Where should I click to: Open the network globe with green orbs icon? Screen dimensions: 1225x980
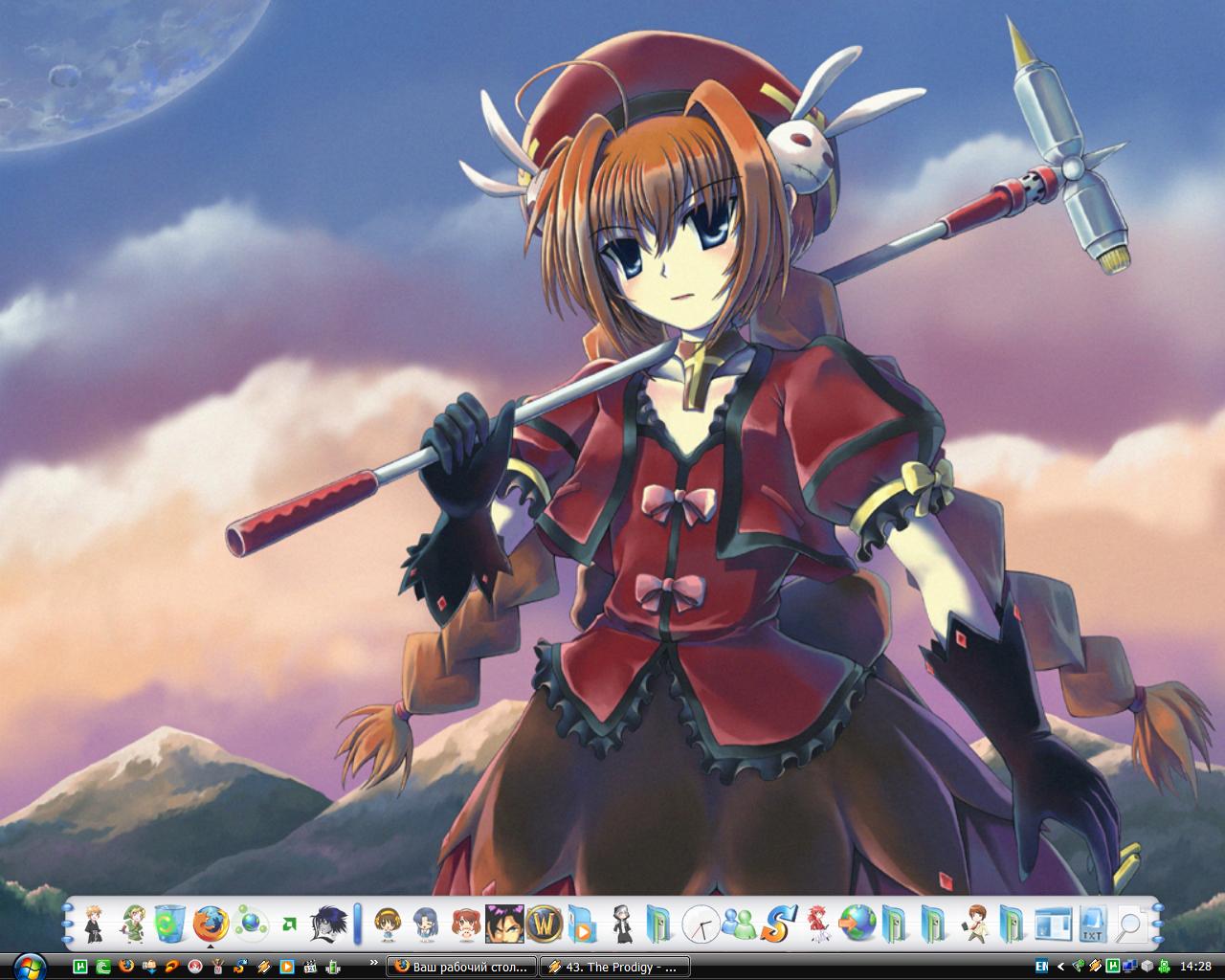(250, 924)
